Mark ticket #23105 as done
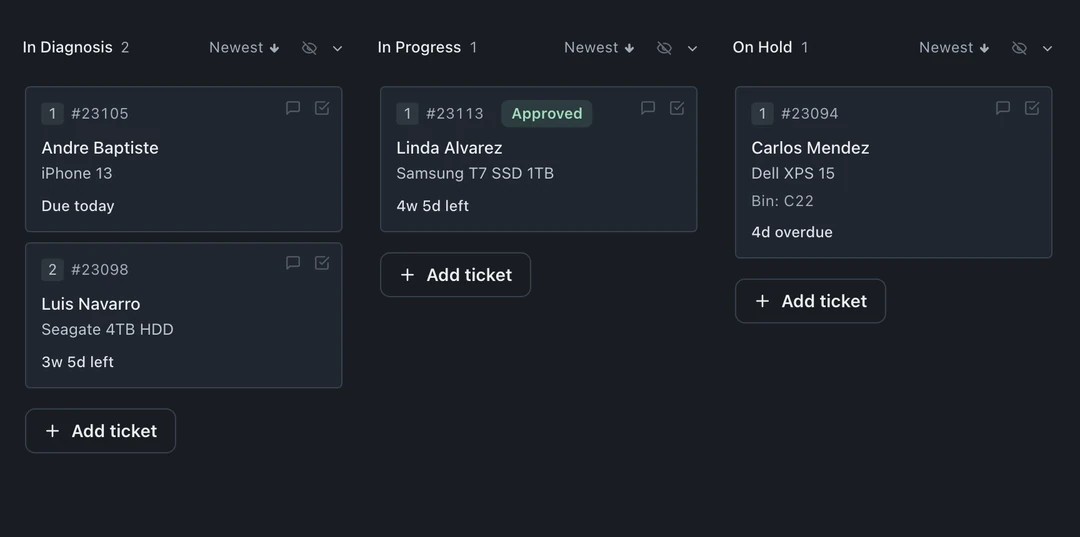The width and height of the screenshot is (1080, 537). click(322, 108)
